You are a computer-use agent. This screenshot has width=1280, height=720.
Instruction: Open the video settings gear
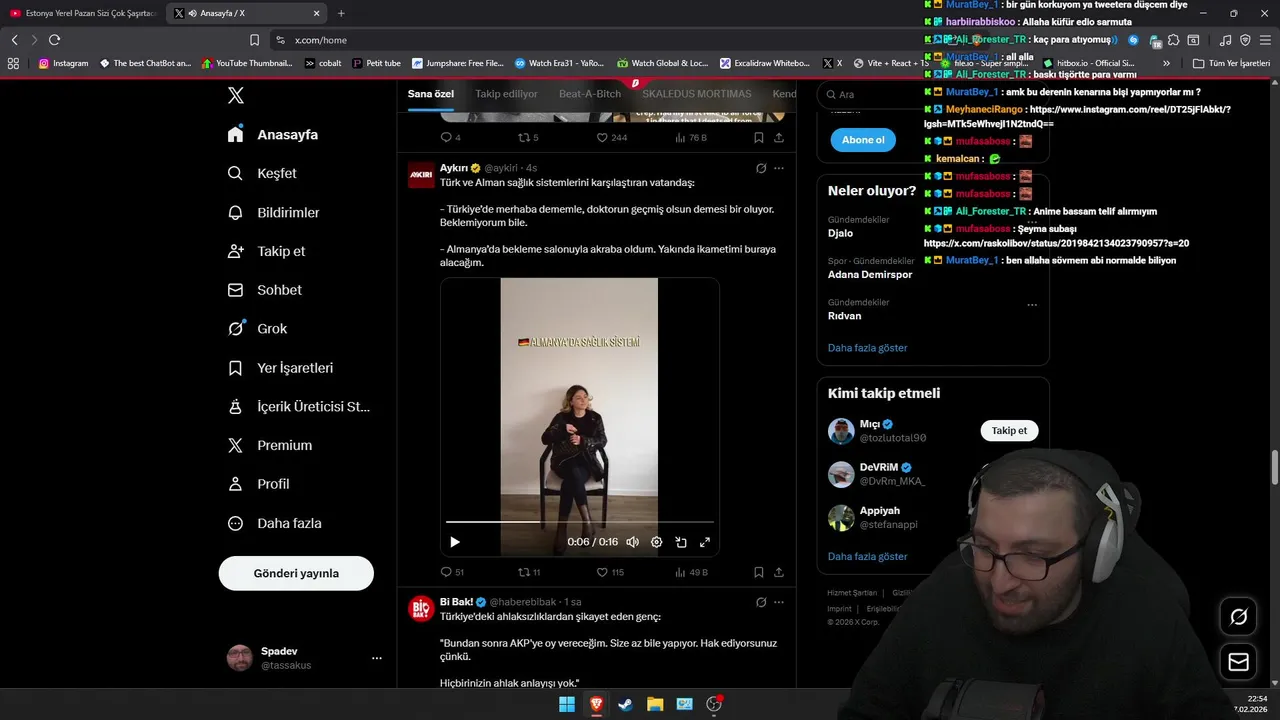pyautogui.click(x=657, y=542)
